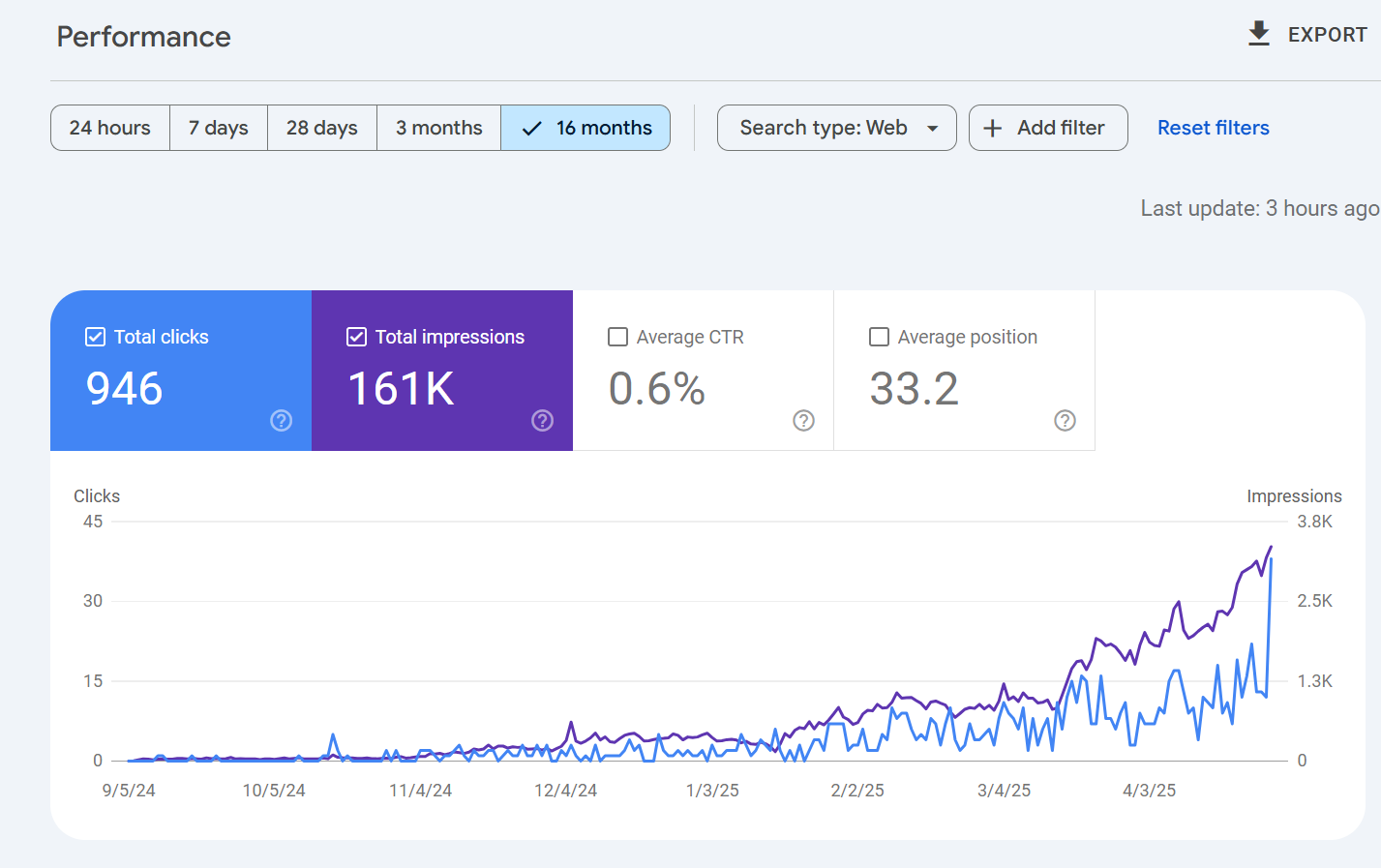Select the 3 months date range

pos(438,128)
